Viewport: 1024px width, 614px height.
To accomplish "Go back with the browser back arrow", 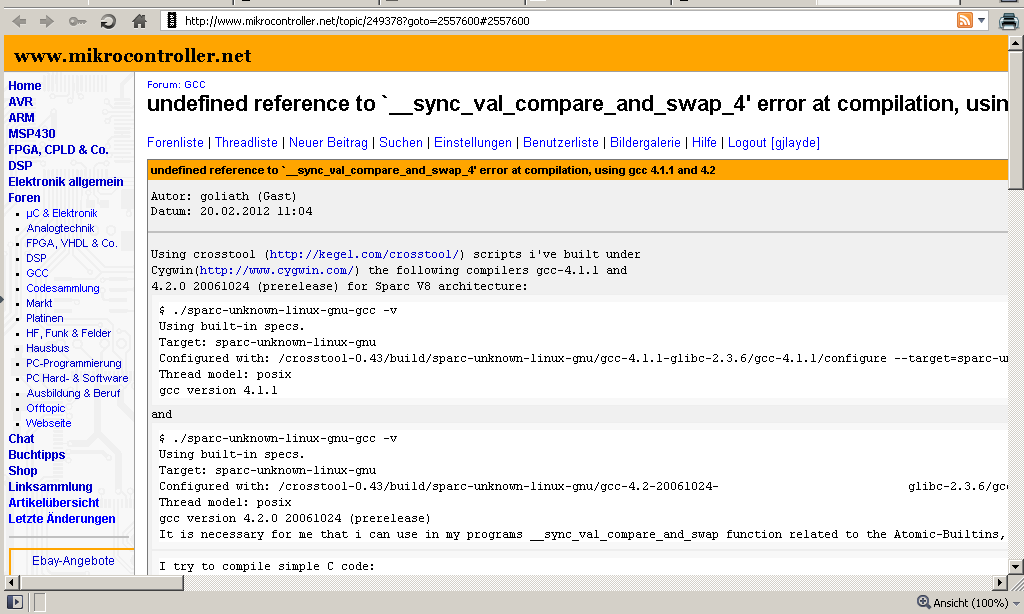I will 20,22.
